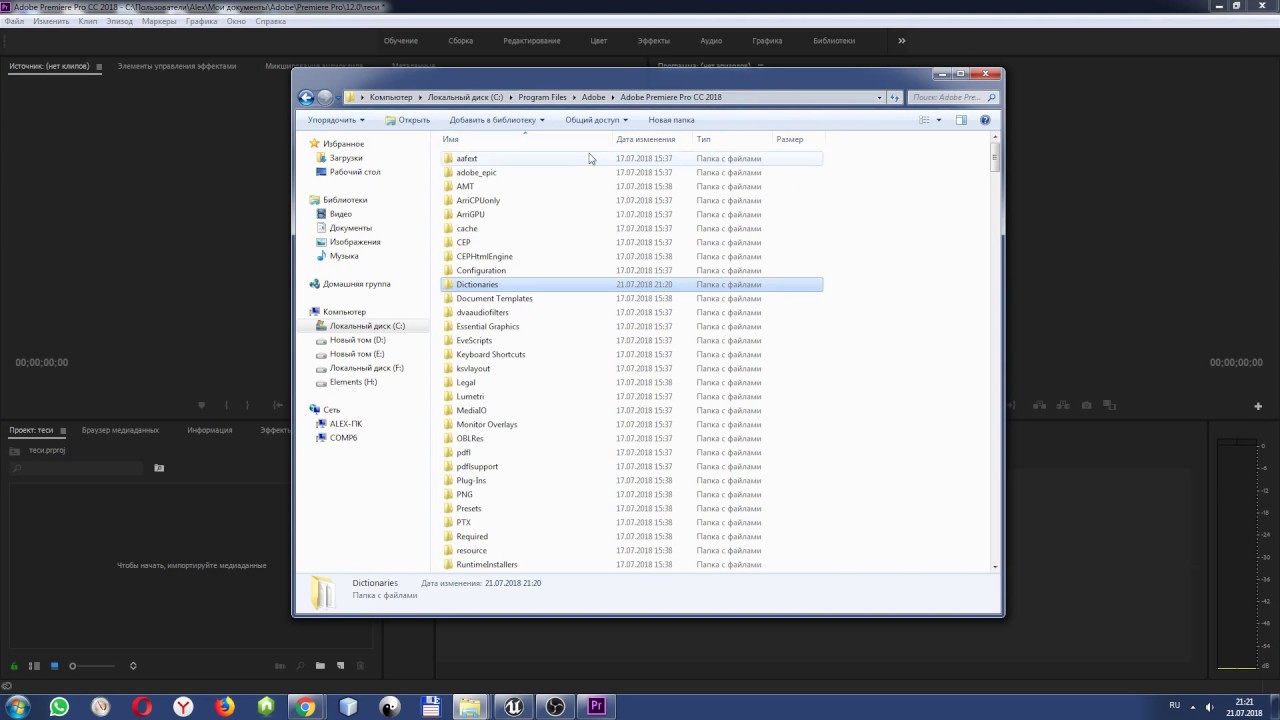Click Program Files in the address path
This screenshot has width=1280, height=720.
(x=542, y=97)
